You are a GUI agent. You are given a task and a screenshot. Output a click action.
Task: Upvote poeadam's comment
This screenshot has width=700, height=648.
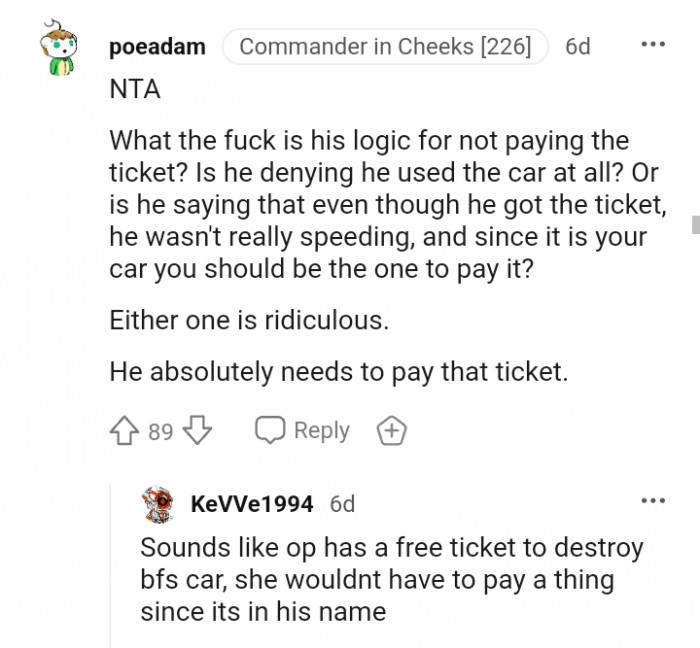pyautogui.click(x=125, y=431)
